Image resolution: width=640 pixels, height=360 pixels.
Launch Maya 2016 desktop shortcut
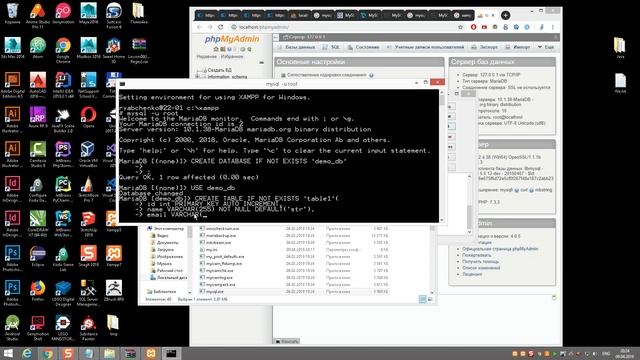(x=88, y=14)
